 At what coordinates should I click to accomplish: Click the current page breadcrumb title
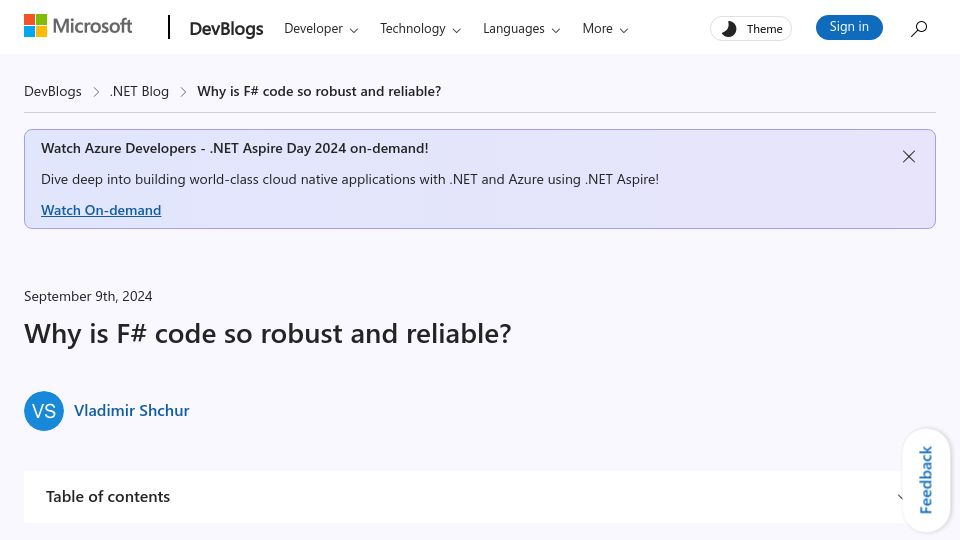coord(319,91)
